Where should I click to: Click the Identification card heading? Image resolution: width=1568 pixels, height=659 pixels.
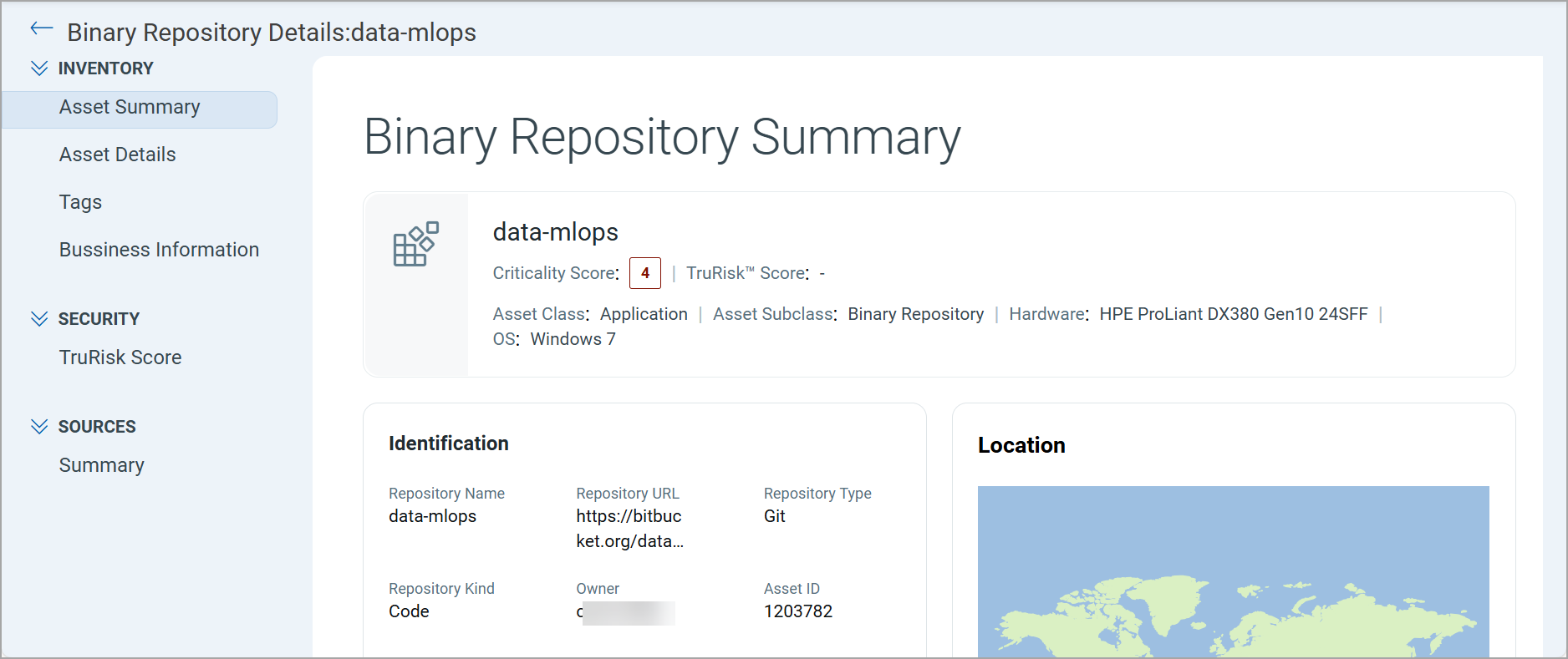(448, 444)
